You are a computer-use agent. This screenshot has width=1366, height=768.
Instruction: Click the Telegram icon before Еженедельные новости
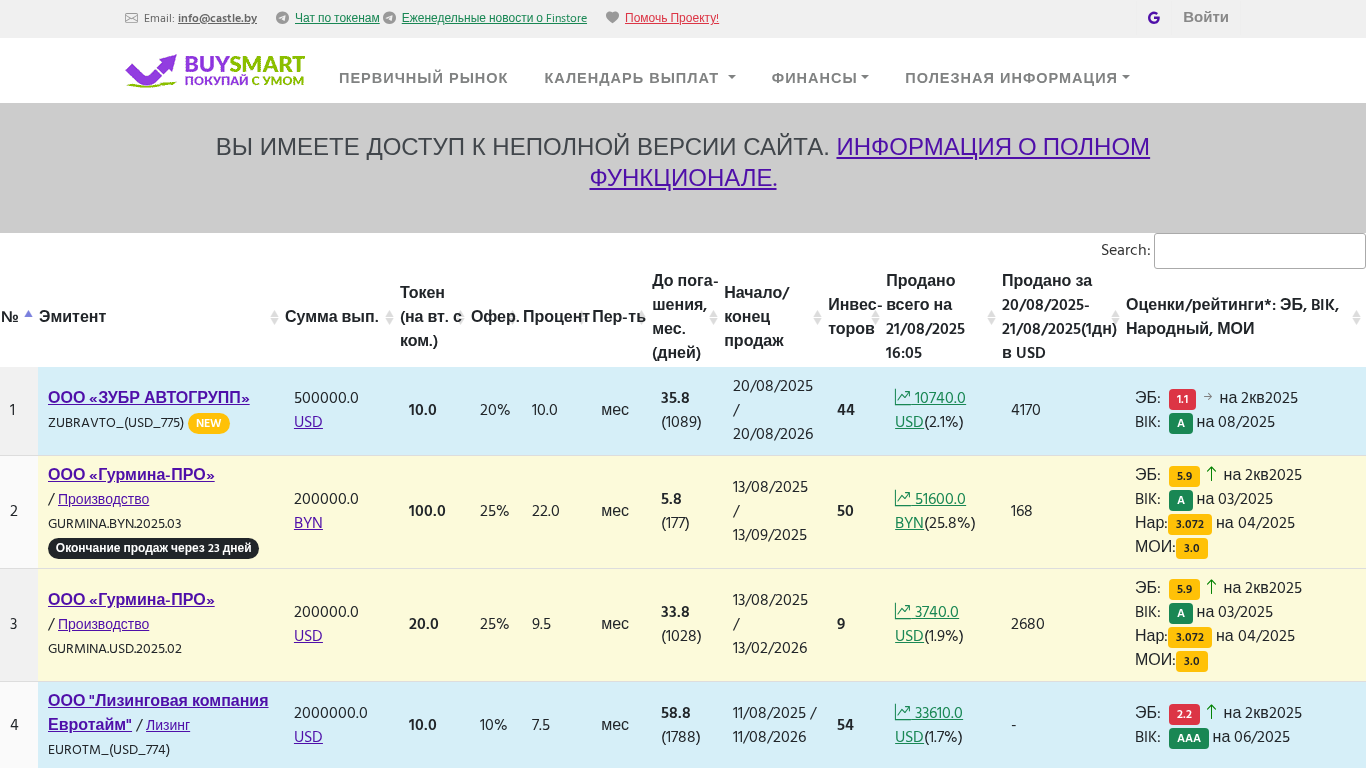coord(389,18)
